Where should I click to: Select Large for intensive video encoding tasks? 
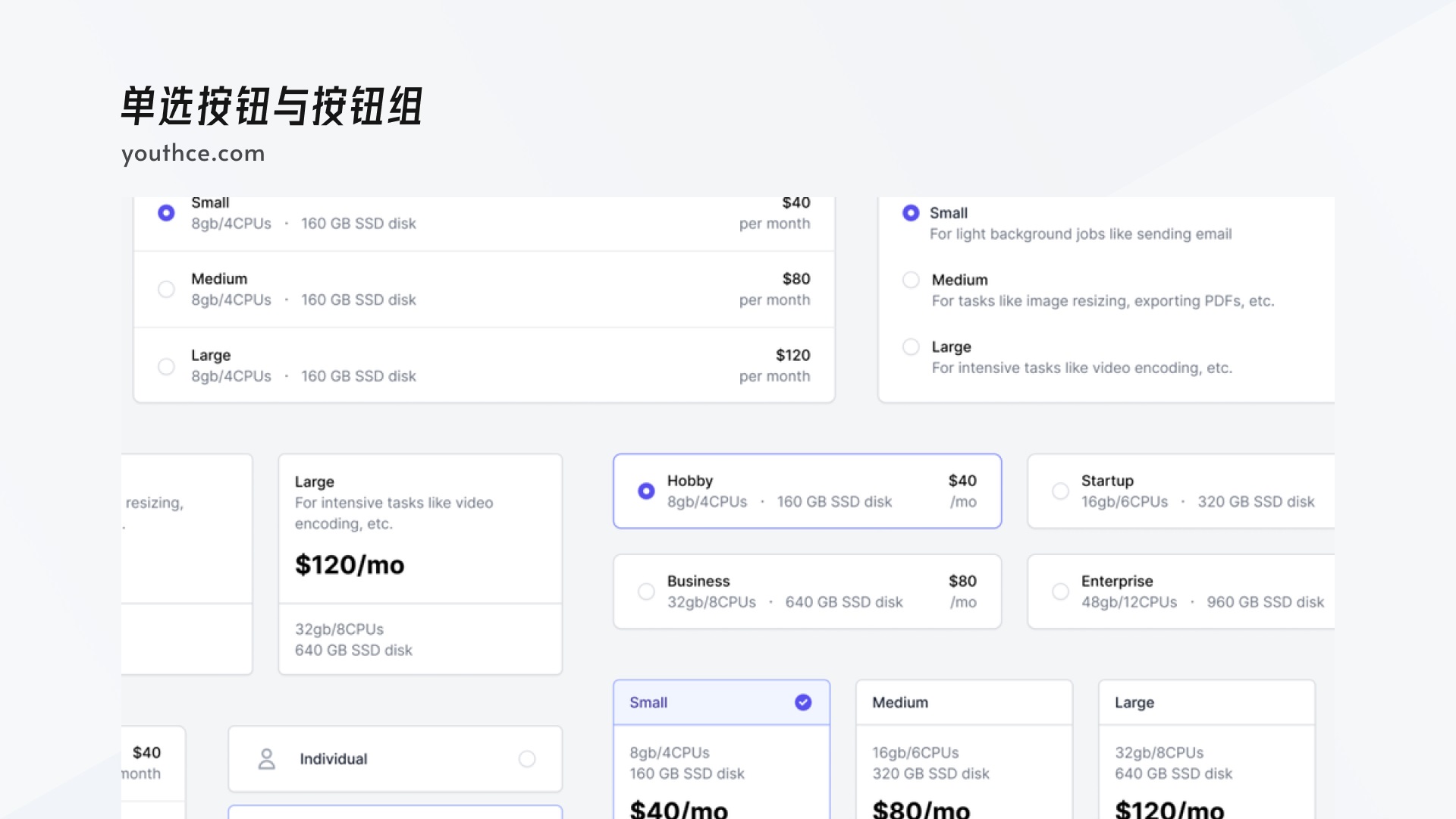(911, 347)
